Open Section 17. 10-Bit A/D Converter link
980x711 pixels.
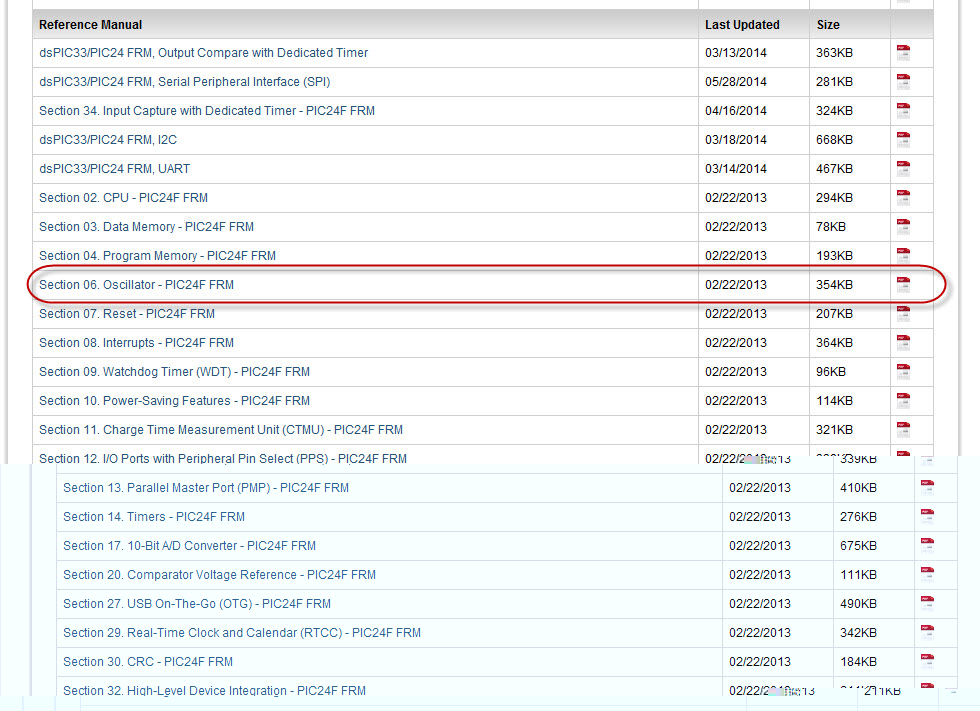tap(189, 545)
